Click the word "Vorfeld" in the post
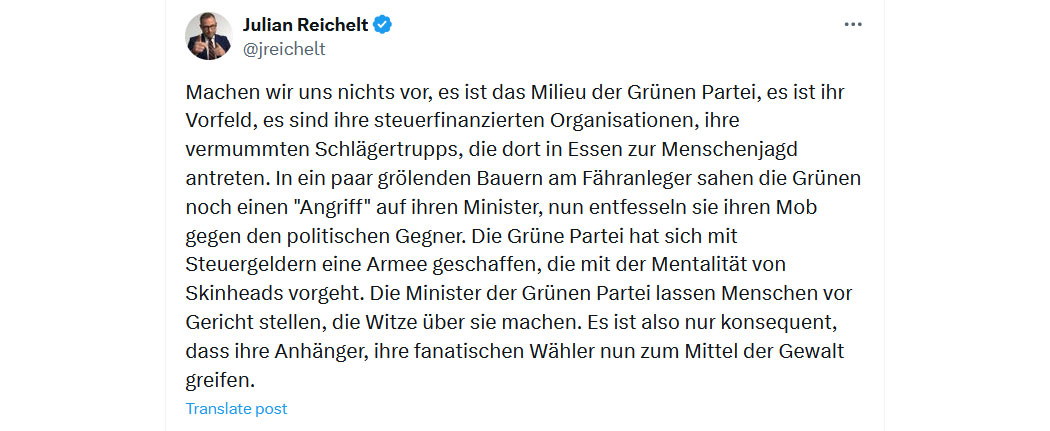This screenshot has height=431, width=1050. [x=216, y=120]
